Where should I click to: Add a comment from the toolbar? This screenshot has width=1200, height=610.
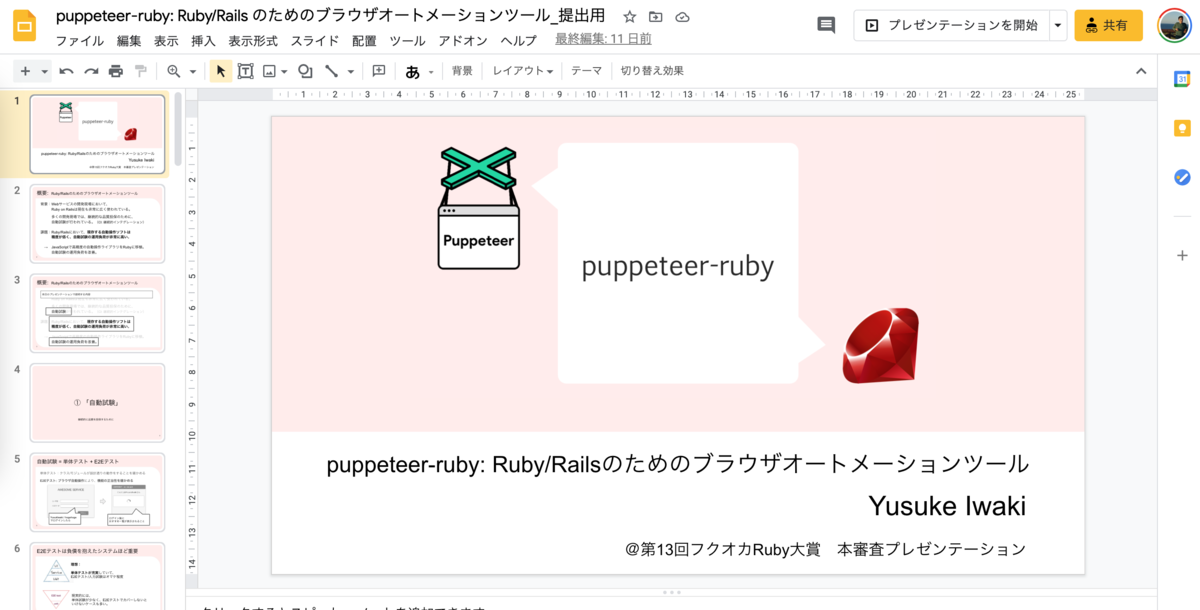(x=379, y=71)
